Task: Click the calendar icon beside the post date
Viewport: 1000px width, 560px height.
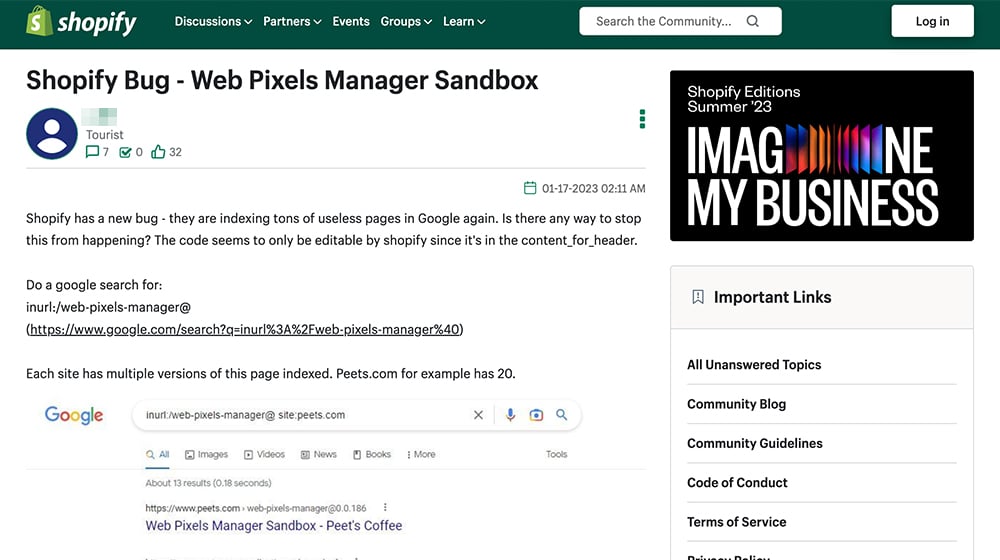Action: tap(530, 188)
